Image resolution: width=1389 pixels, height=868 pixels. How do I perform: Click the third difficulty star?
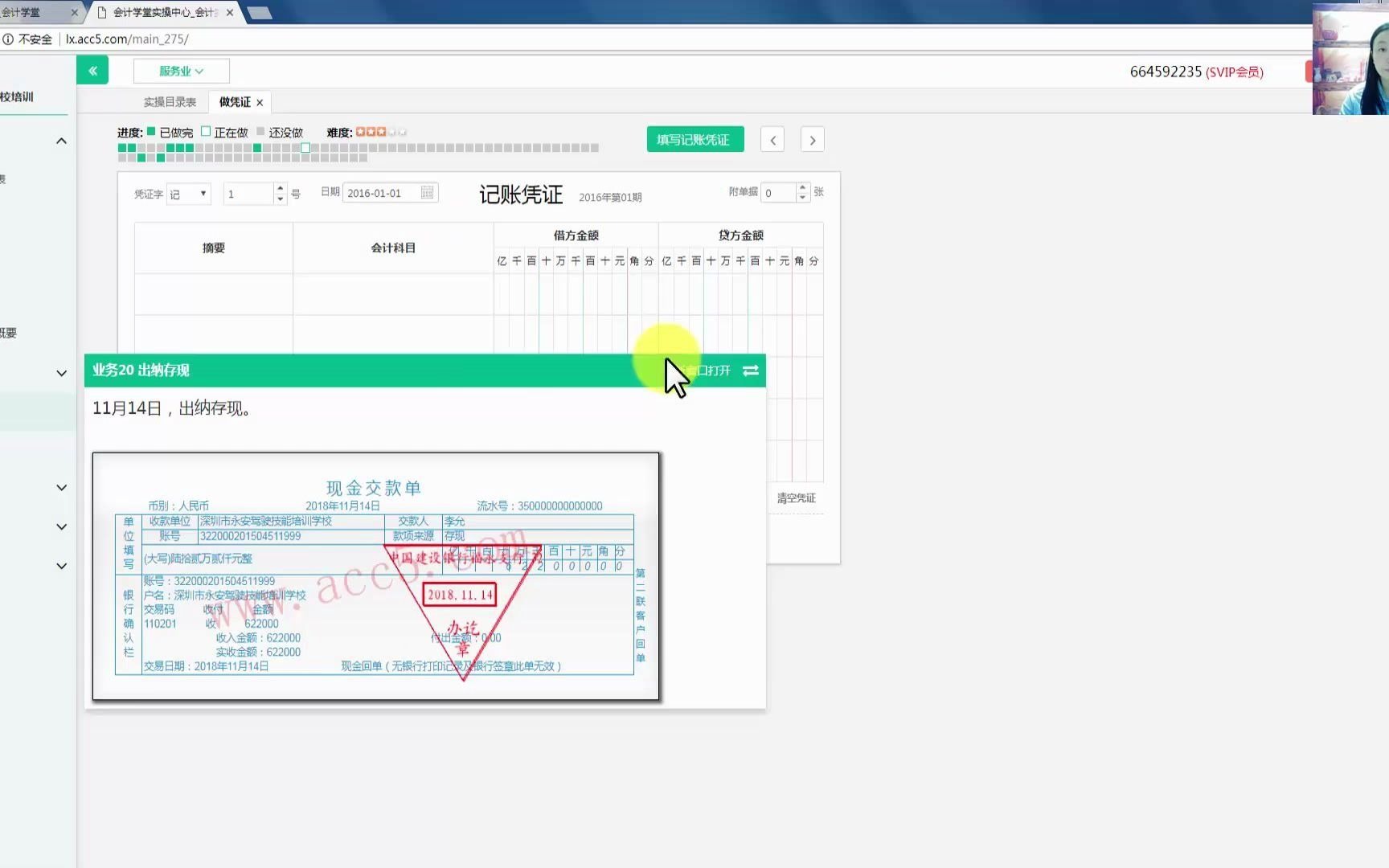point(381,132)
